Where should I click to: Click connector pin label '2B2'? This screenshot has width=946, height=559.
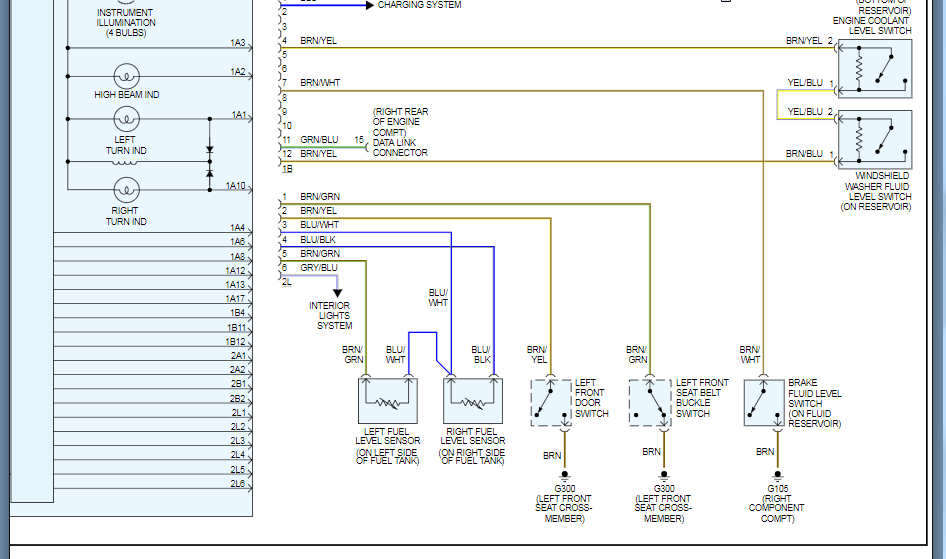tap(238, 399)
